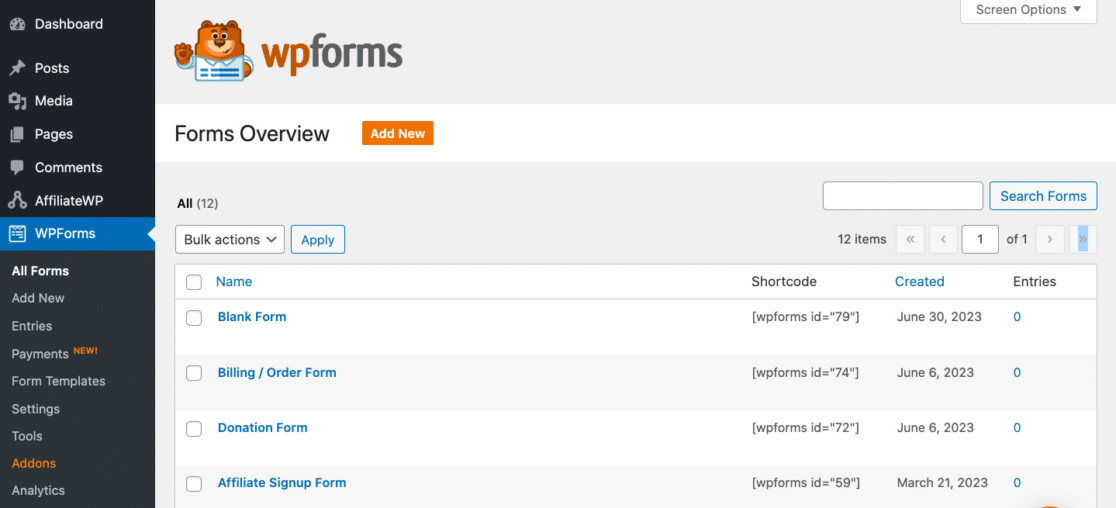The width and height of the screenshot is (1116, 508).
Task: Sort forms by Created column
Action: 919,282
